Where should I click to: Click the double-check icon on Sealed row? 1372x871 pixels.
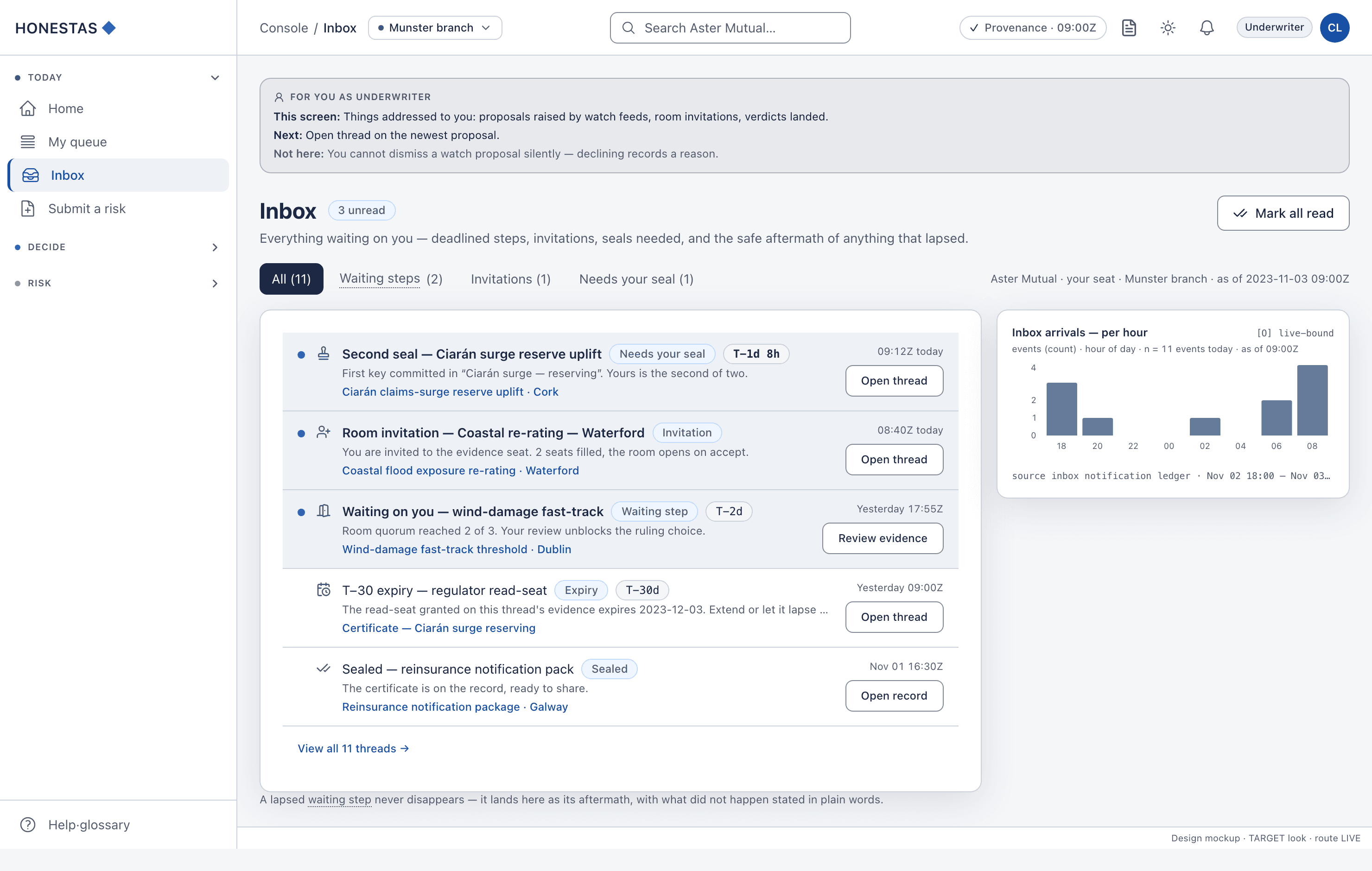(x=324, y=668)
